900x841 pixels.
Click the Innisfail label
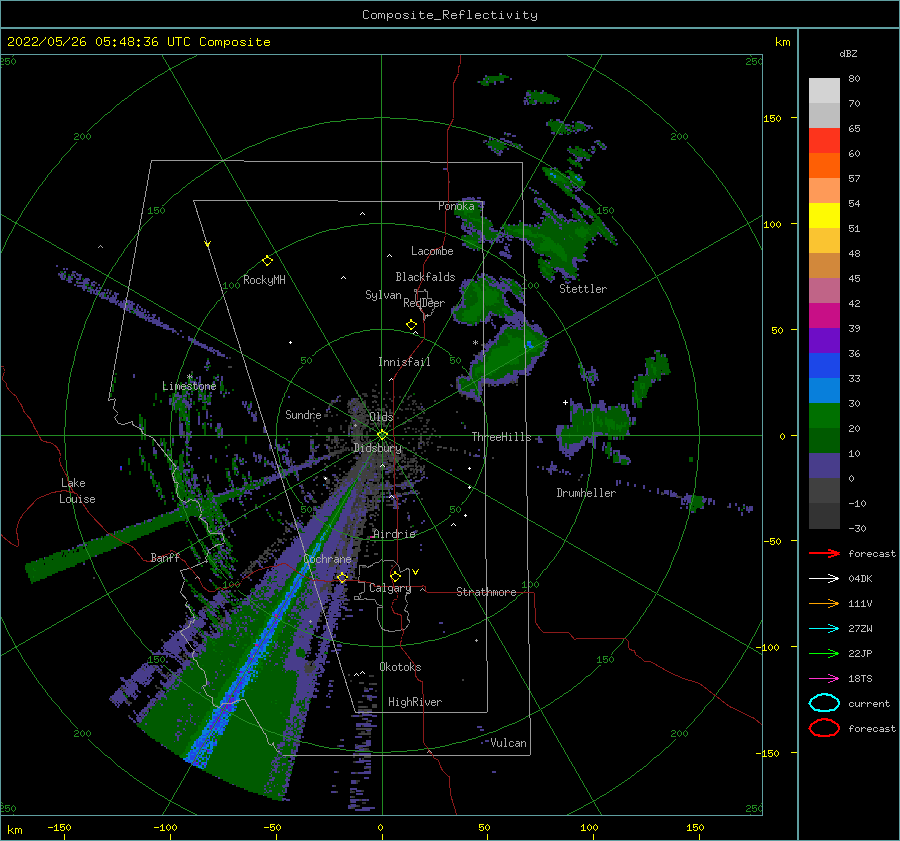[x=404, y=362]
